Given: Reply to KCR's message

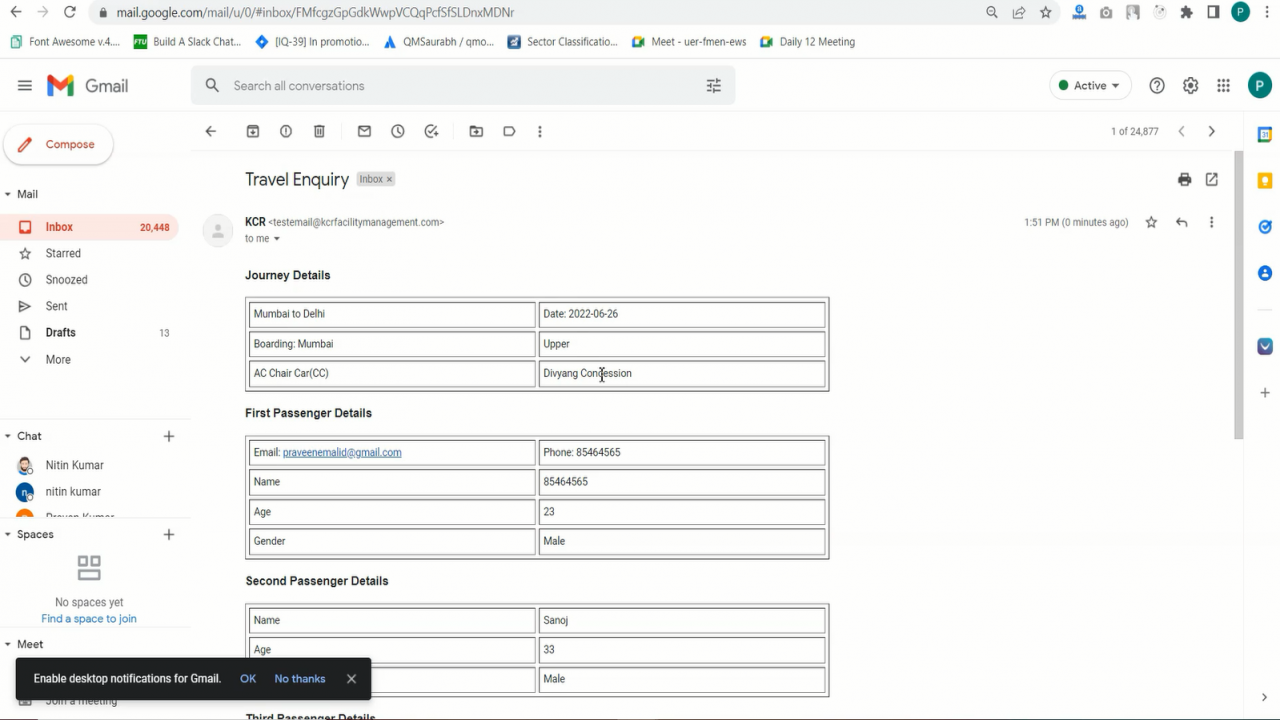Looking at the screenshot, I should pos(1182,222).
